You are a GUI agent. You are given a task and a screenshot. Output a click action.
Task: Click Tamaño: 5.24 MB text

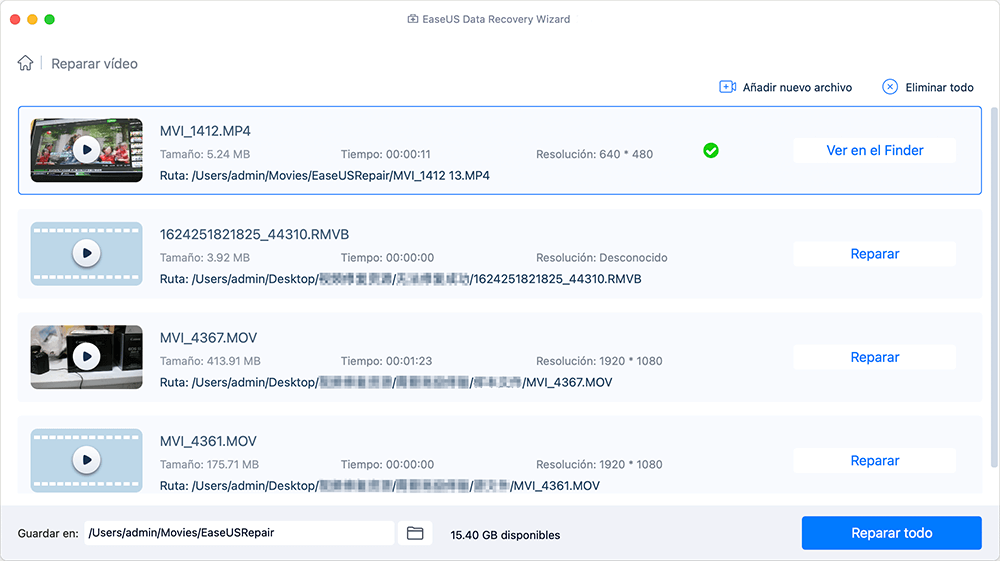[x=205, y=154]
